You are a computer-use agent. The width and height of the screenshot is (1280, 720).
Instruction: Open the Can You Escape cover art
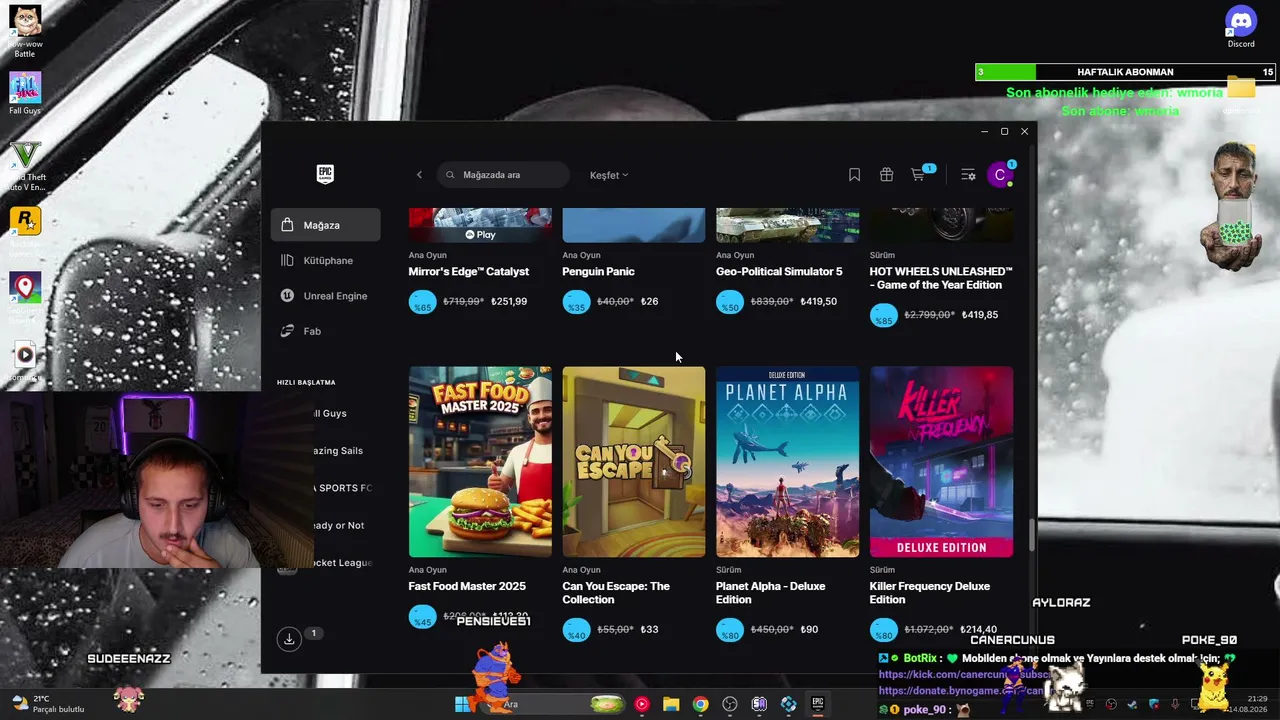[634, 461]
